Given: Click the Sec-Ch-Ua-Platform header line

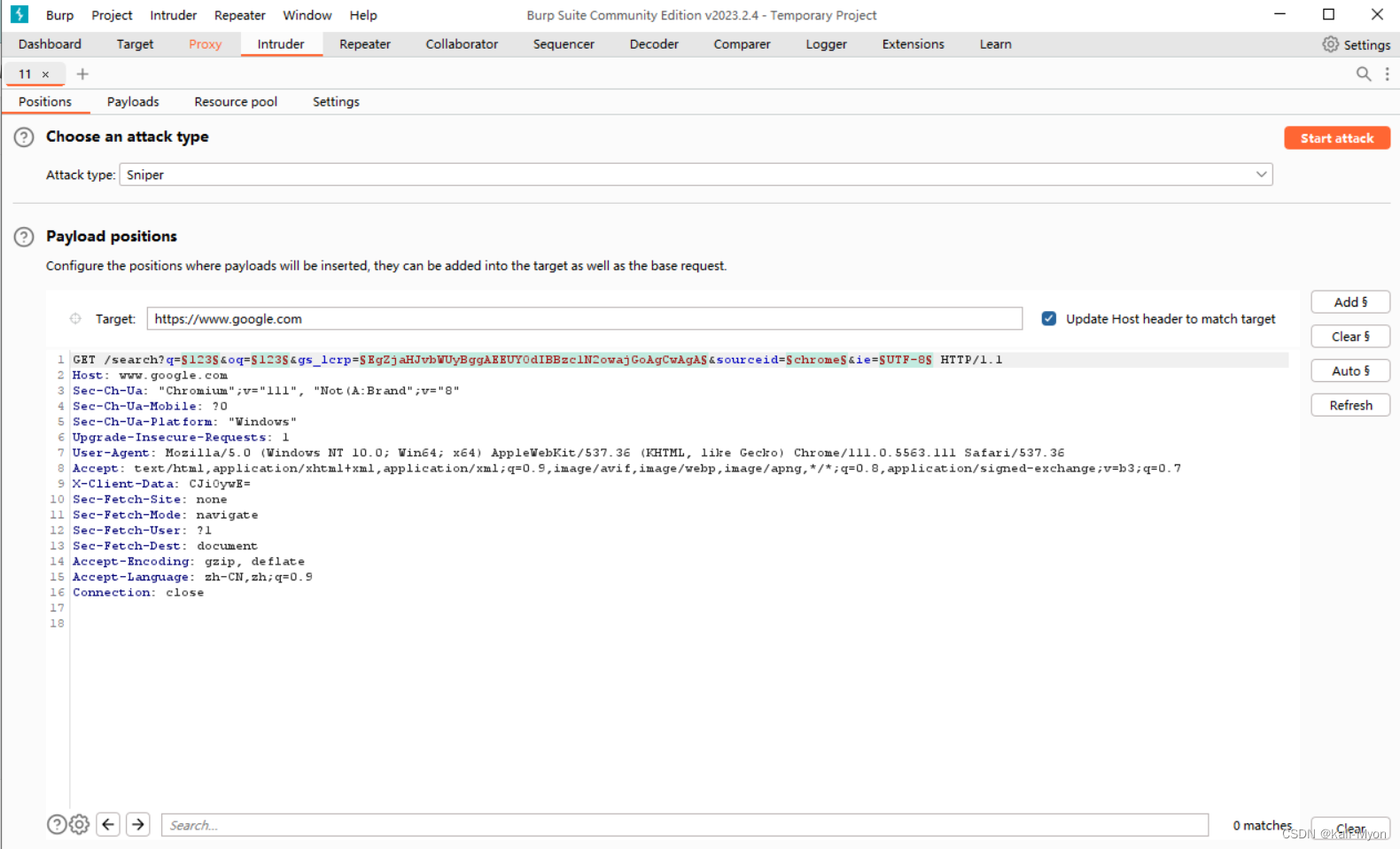Looking at the screenshot, I should (x=184, y=422).
